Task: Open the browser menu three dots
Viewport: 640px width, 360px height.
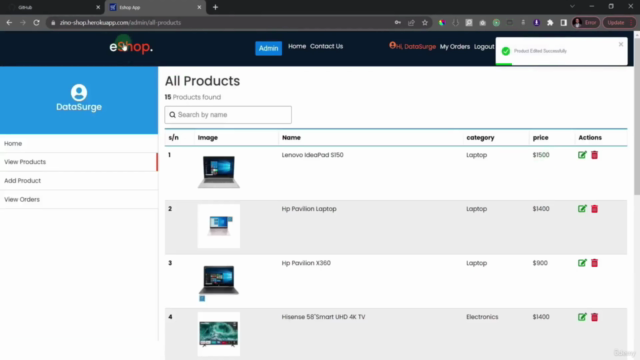Action: tap(632, 23)
